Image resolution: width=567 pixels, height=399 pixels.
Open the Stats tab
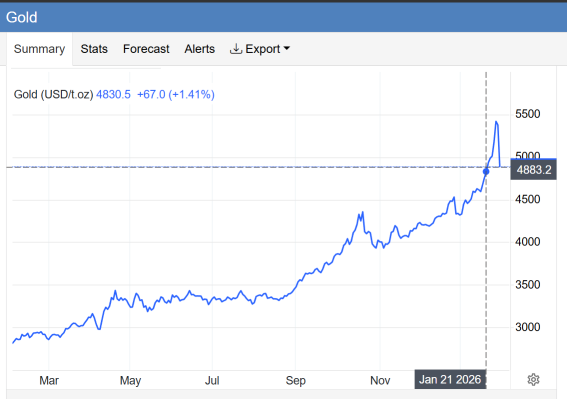tap(94, 49)
